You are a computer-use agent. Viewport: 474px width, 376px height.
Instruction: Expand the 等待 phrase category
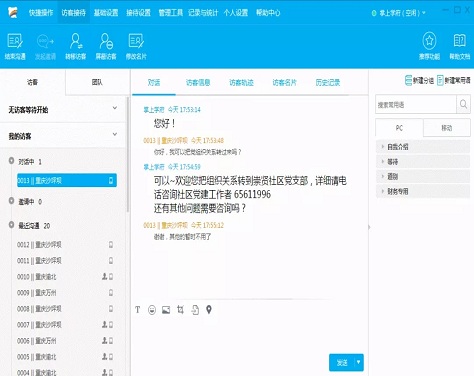[x=423, y=162]
